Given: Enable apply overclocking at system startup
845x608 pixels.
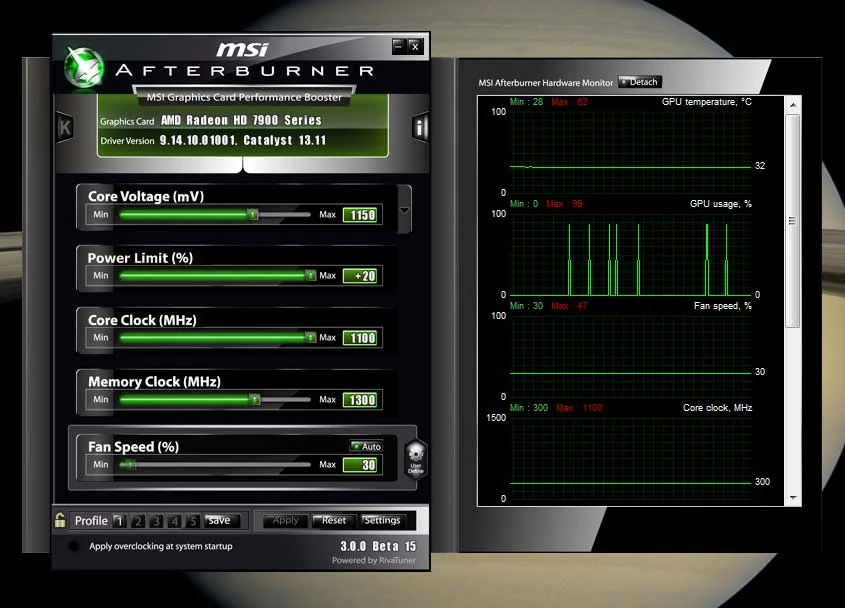Looking at the screenshot, I should tap(74, 546).
